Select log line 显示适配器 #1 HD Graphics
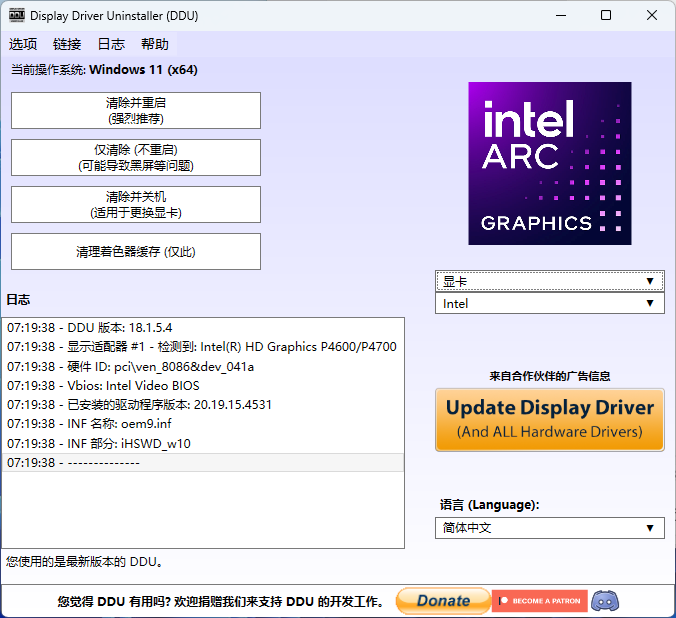Viewport: 676px width, 618px height. click(x=203, y=347)
